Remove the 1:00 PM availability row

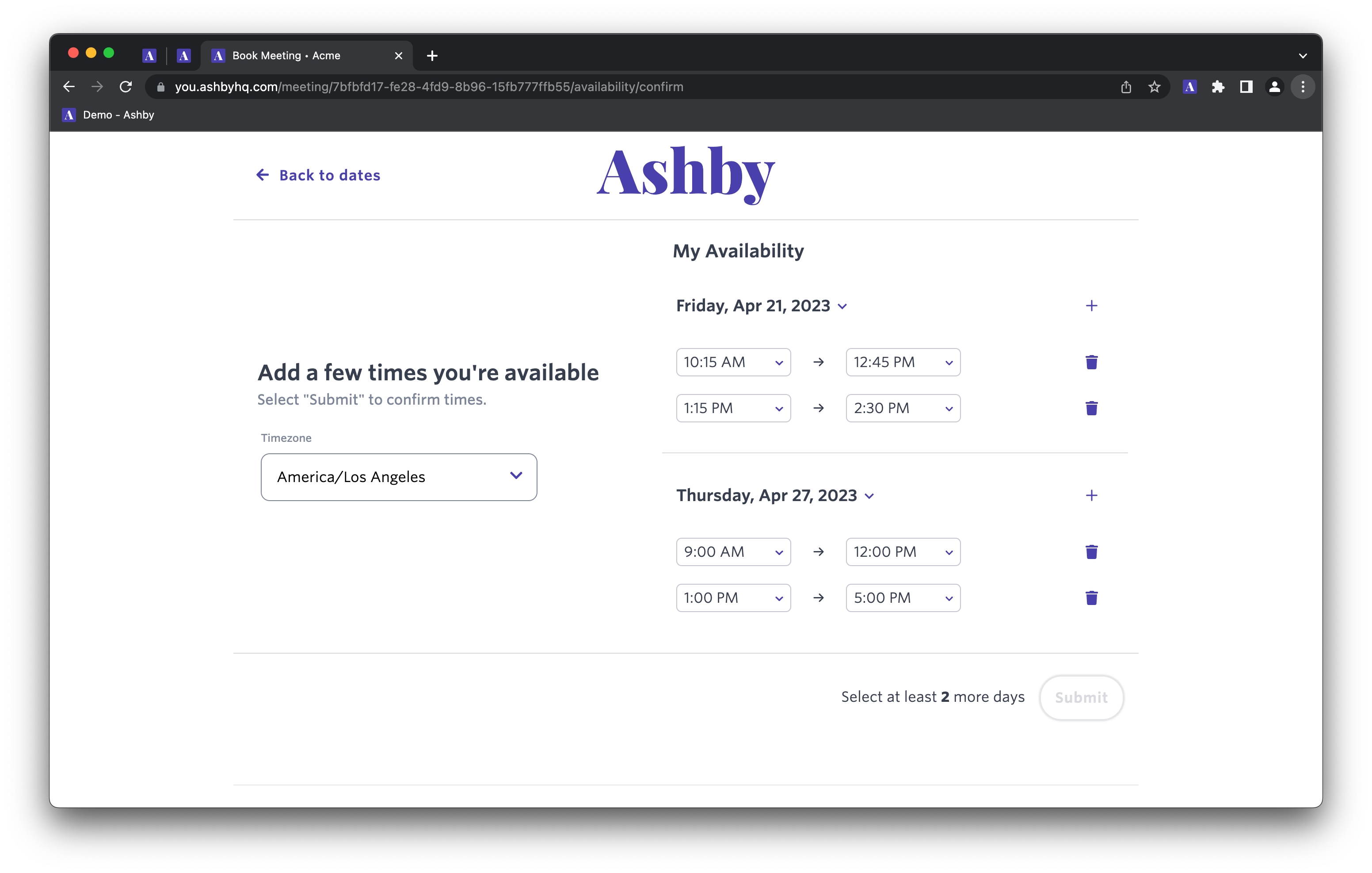[x=1091, y=598]
